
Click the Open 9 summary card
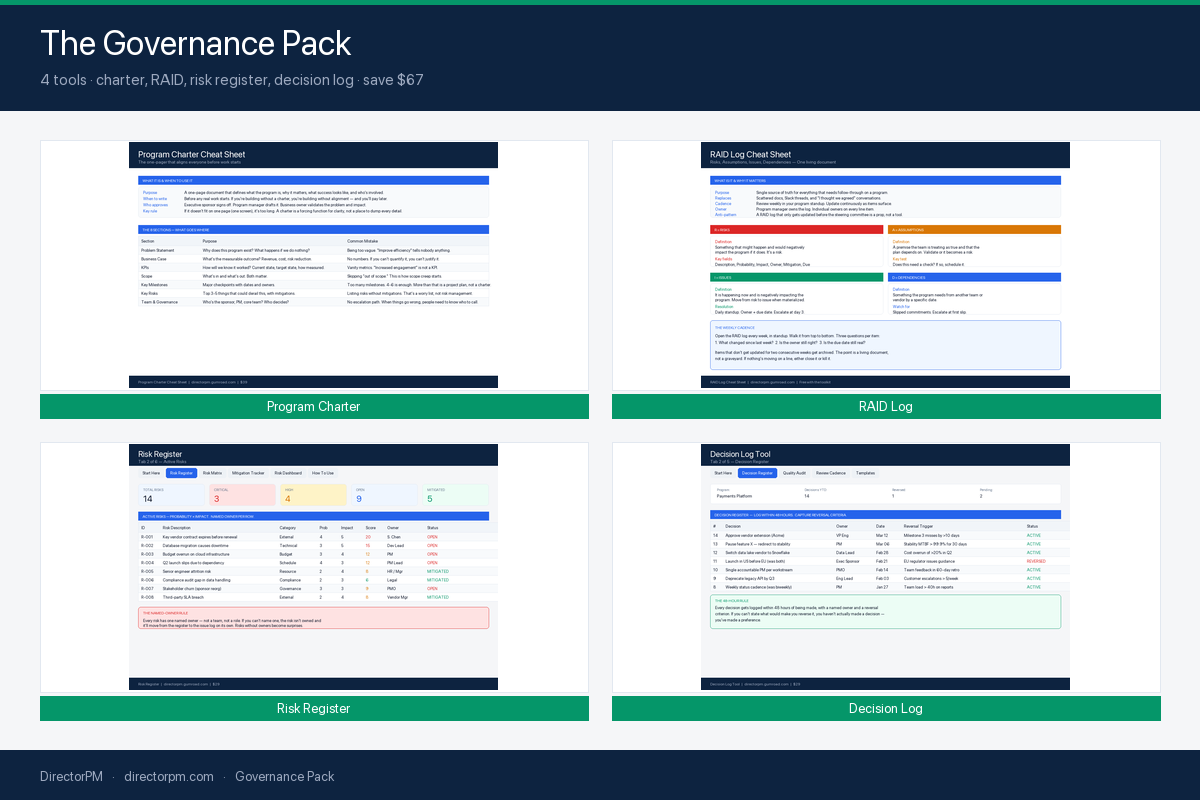point(385,495)
